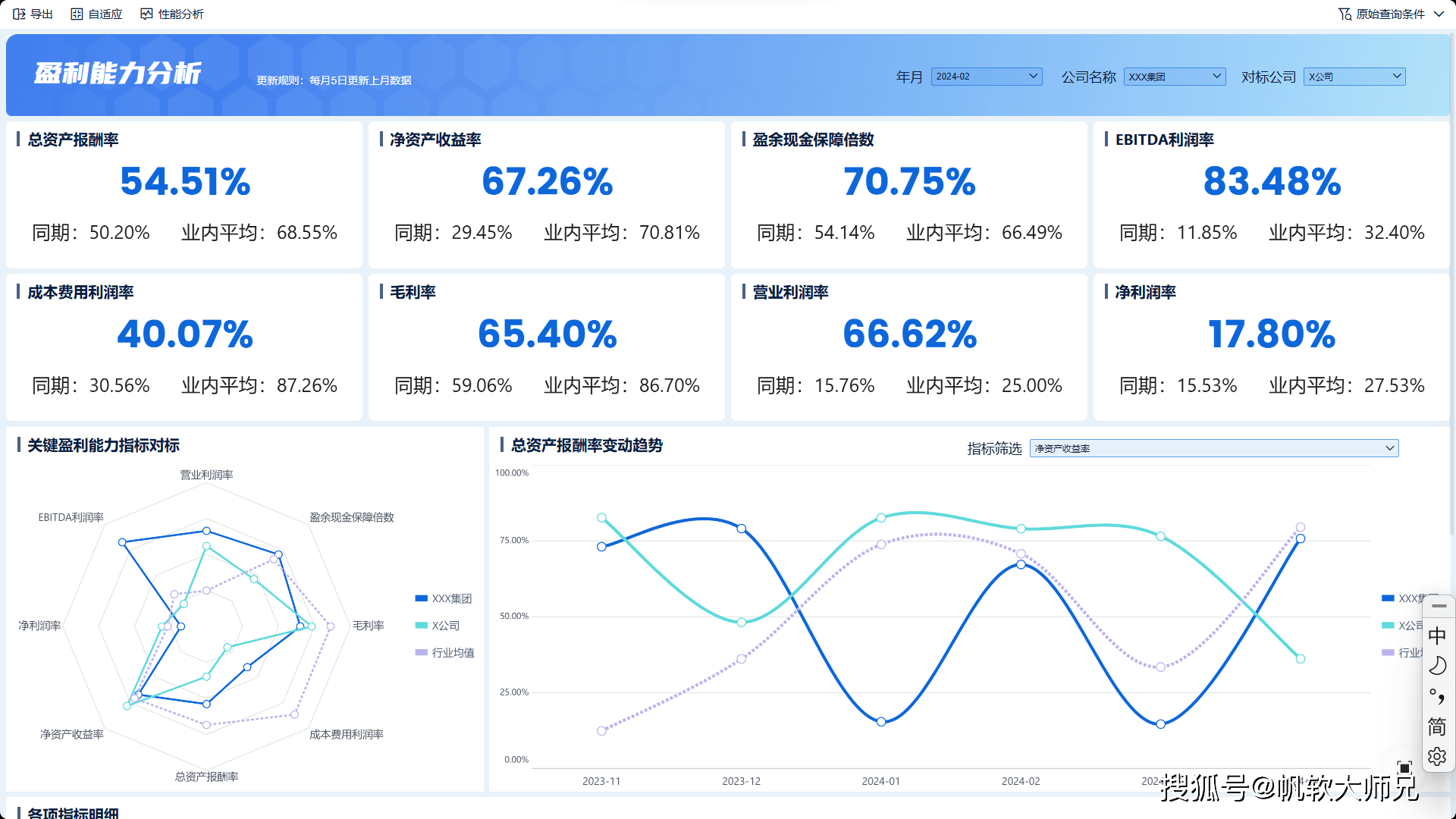Open the 公司名称 XXX集团 dropdown
Viewport: 1456px width, 819px height.
tap(1174, 77)
